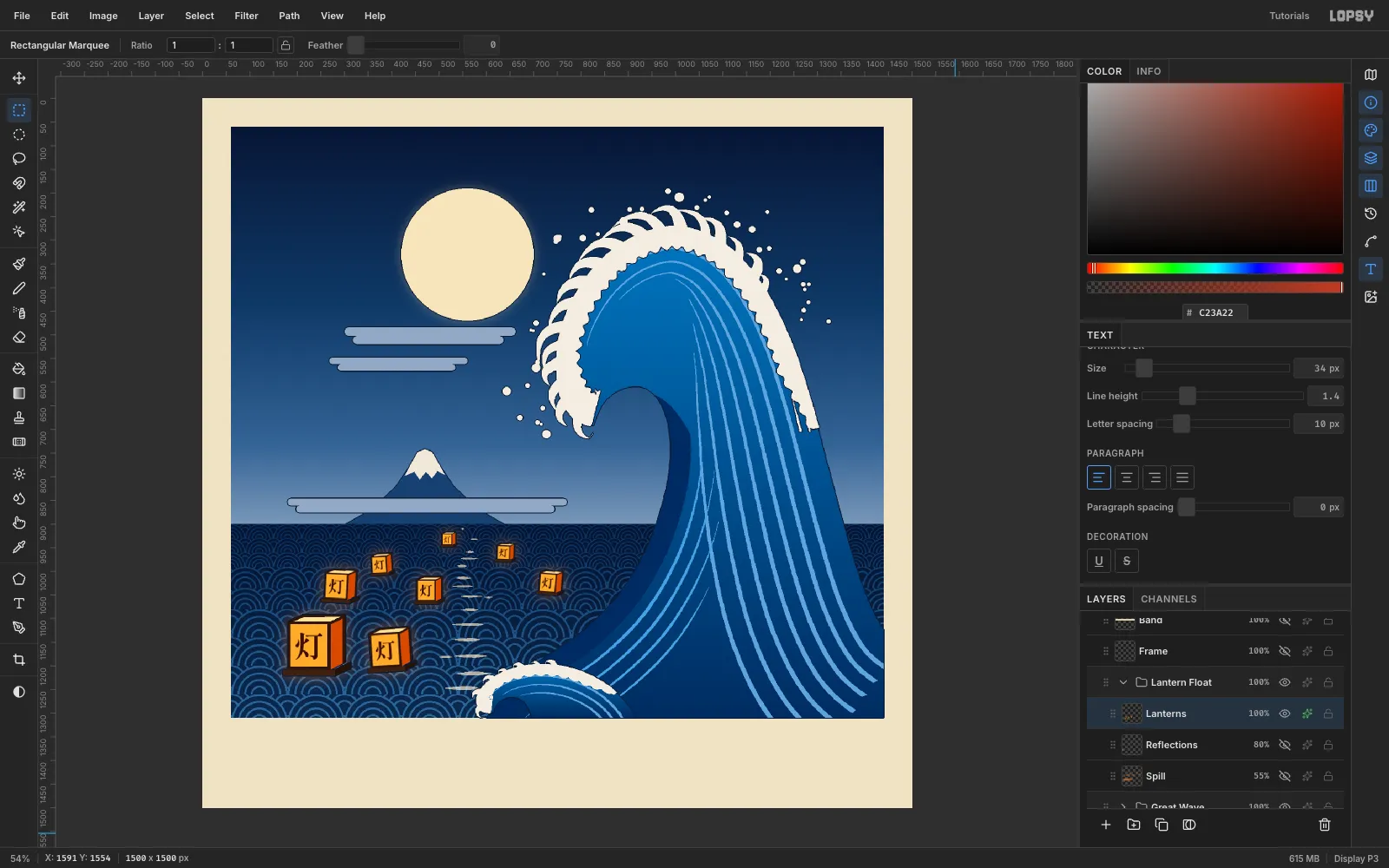
Task: Select the Rectangular Marquee tool
Action: coord(19,110)
